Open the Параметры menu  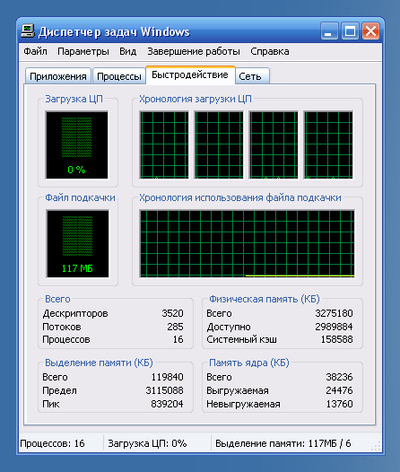[83, 52]
